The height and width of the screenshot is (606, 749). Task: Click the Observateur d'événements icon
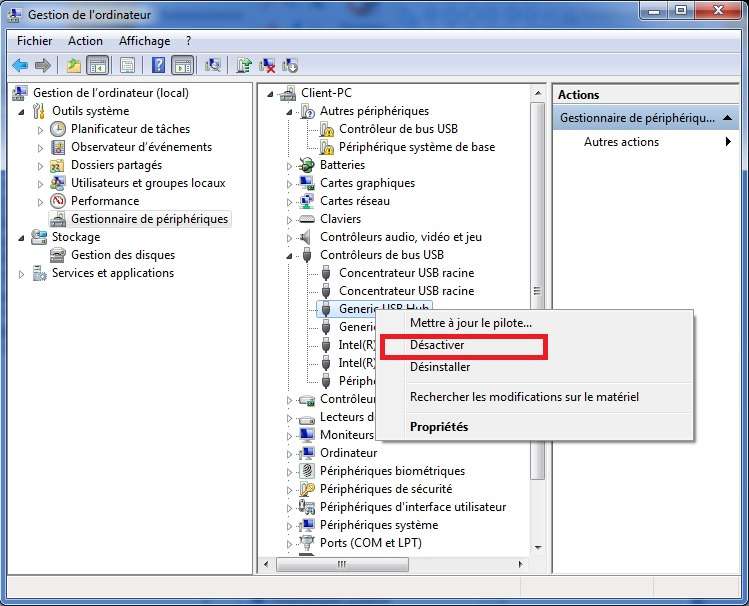[58, 147]
